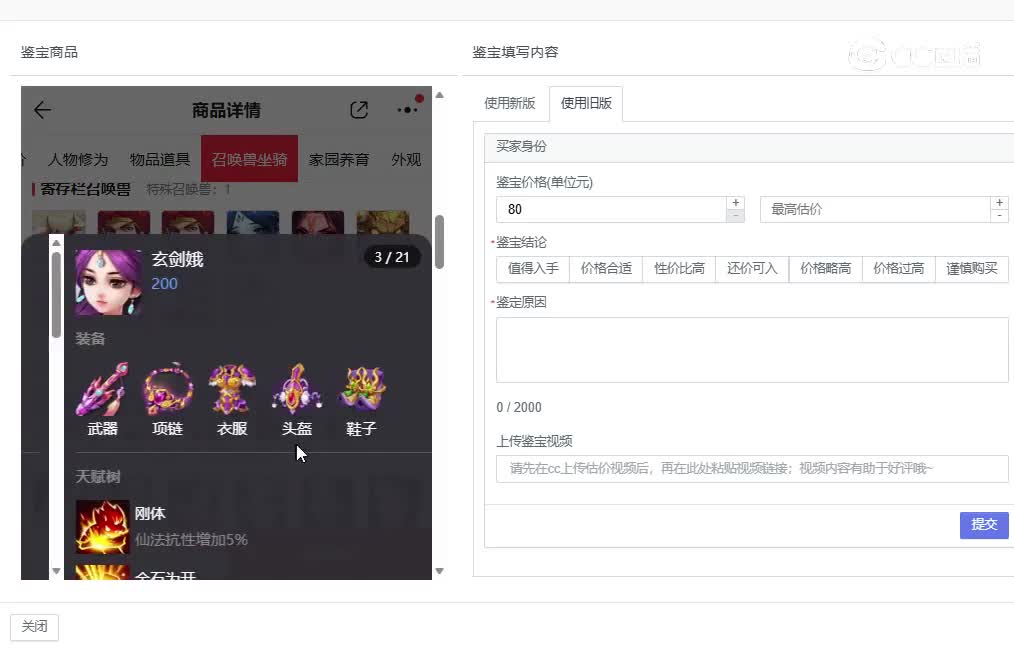Focus the 鉴宝价格 field showing 80
The image size is (1014, 648).
(612, 210)
